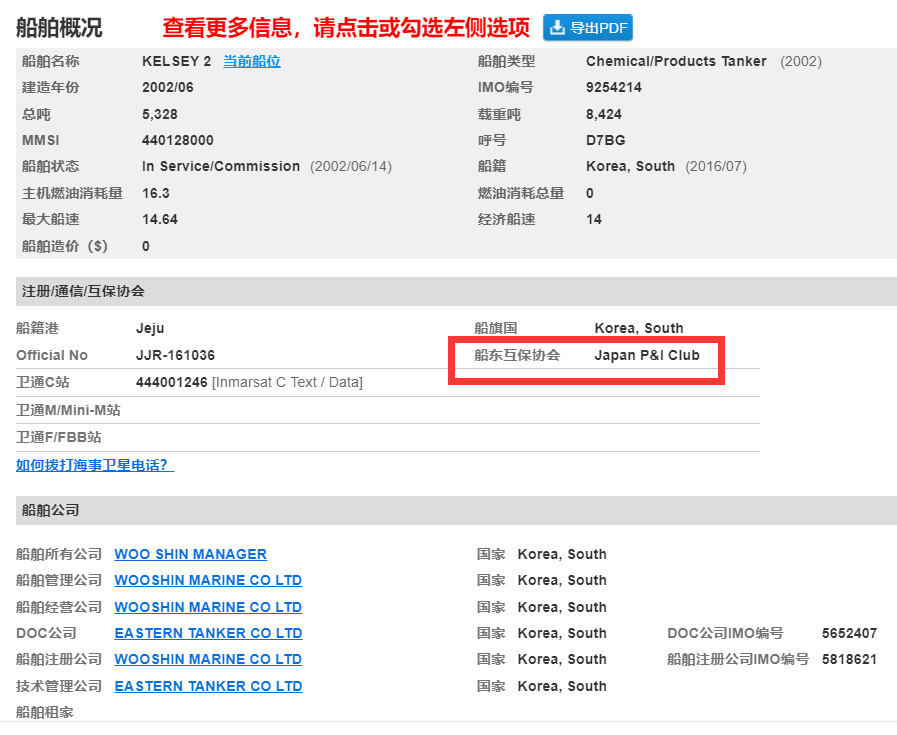Open EASTERN TANKER CO LTD technical manager link

click(x=208, y=686)
